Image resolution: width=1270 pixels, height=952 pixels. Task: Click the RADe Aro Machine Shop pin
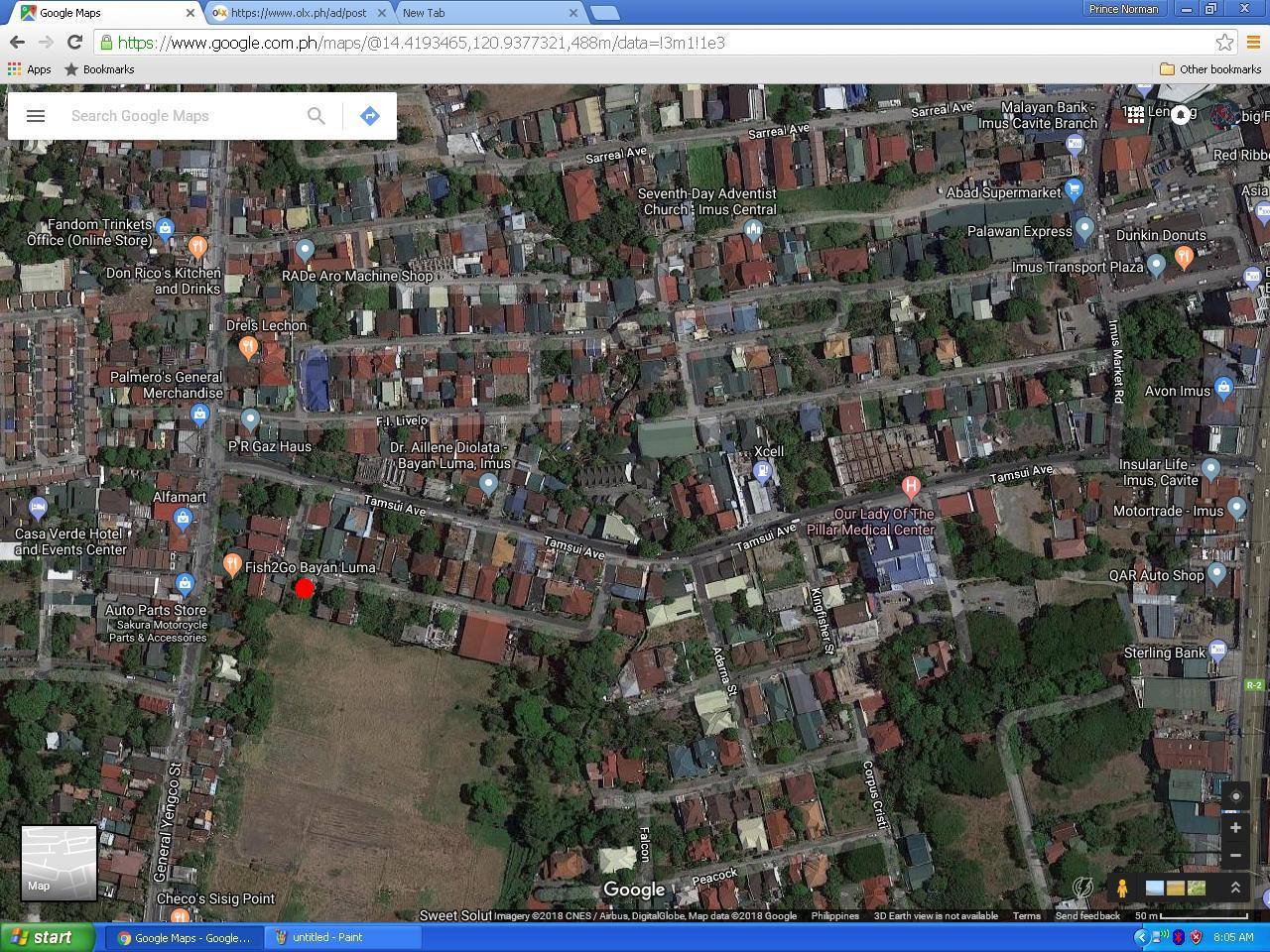pyautogui.click(x=305, y=250)
